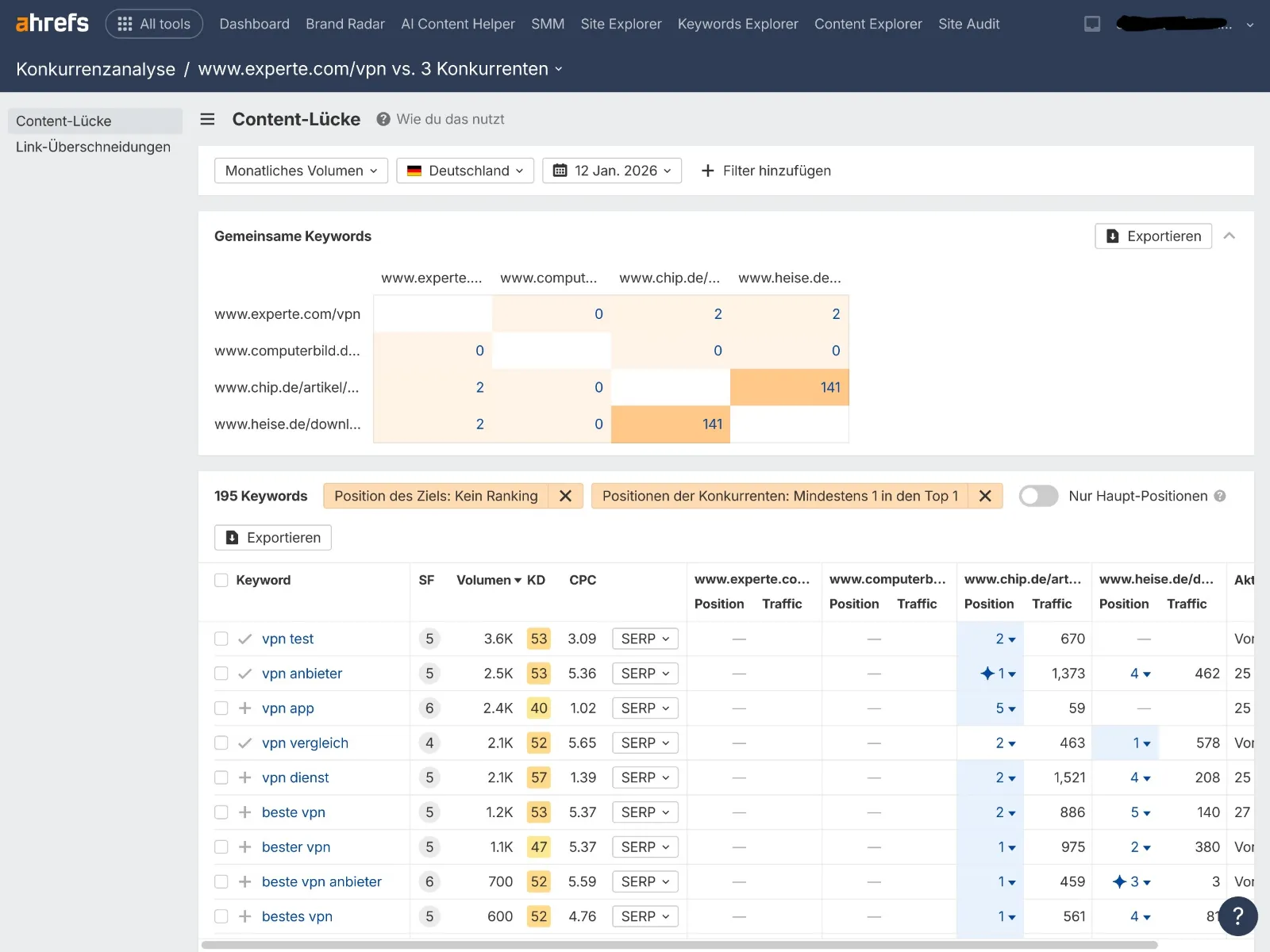This screenshot has width=1270, height=952.
Task: Toggle the hamburger sidebar menu icon
Action: coord(208,119)
